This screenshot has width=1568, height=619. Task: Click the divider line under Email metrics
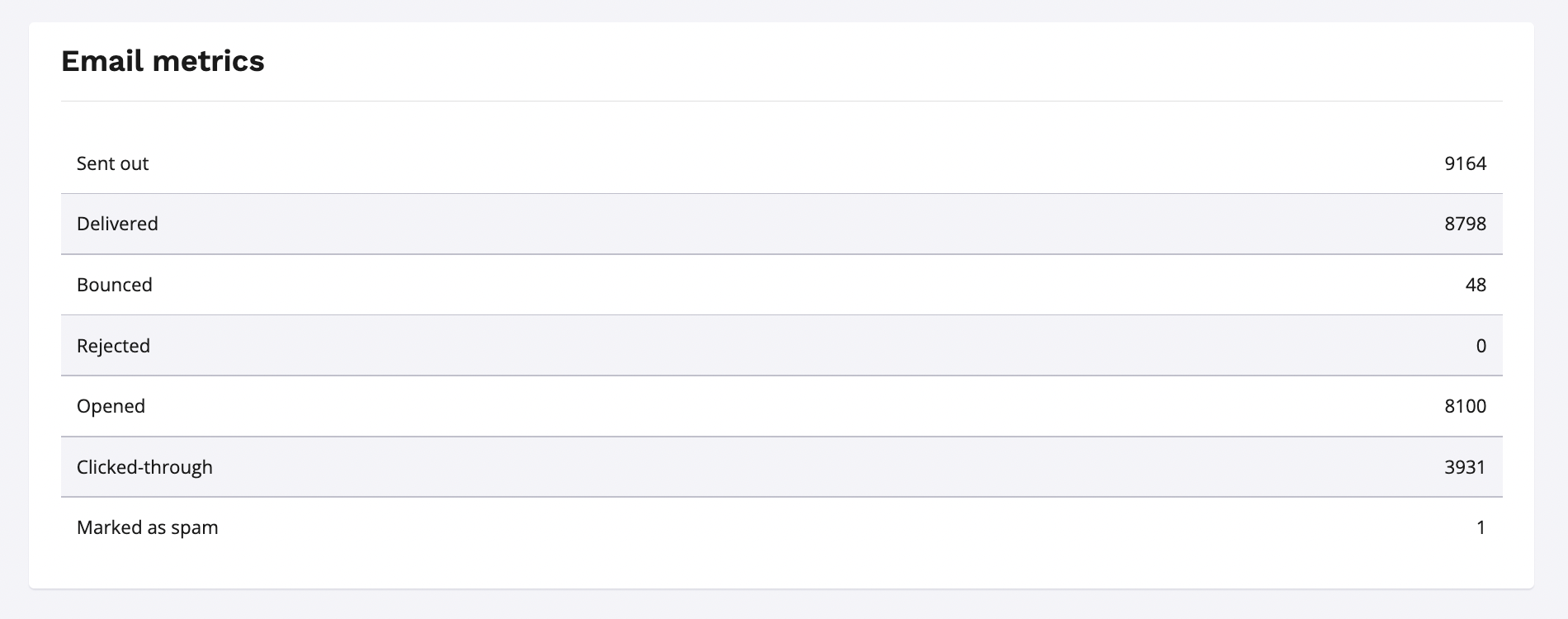click(x=782, y=101)
